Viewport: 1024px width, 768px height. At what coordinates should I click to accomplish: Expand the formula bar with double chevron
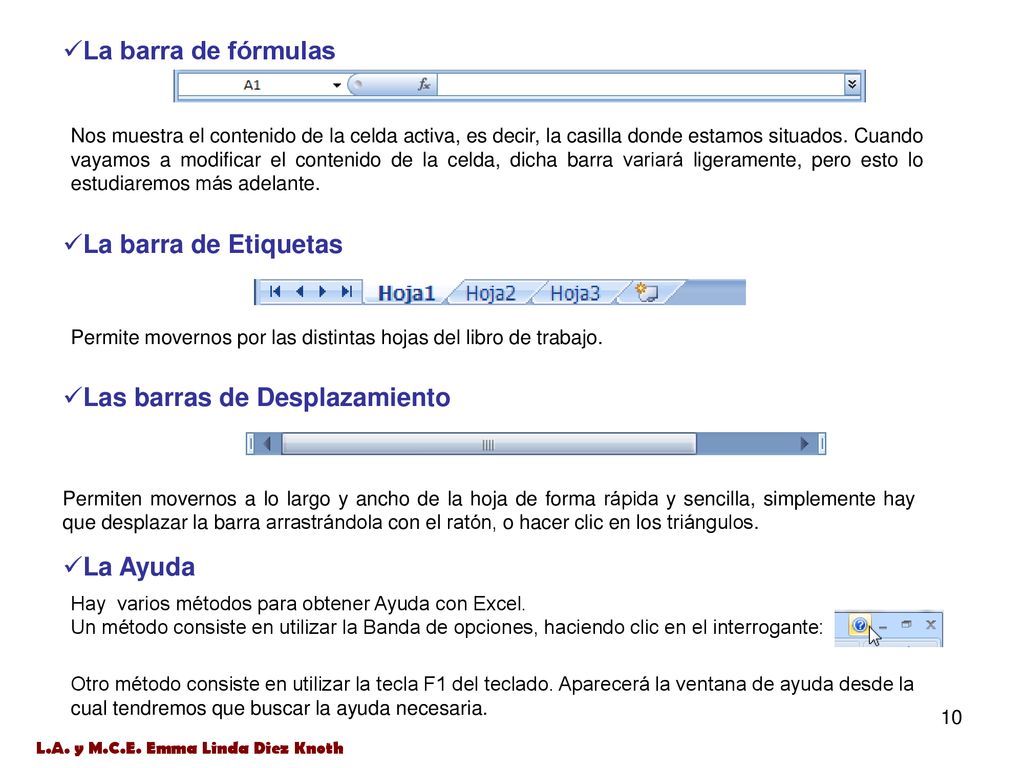[852, 84]
